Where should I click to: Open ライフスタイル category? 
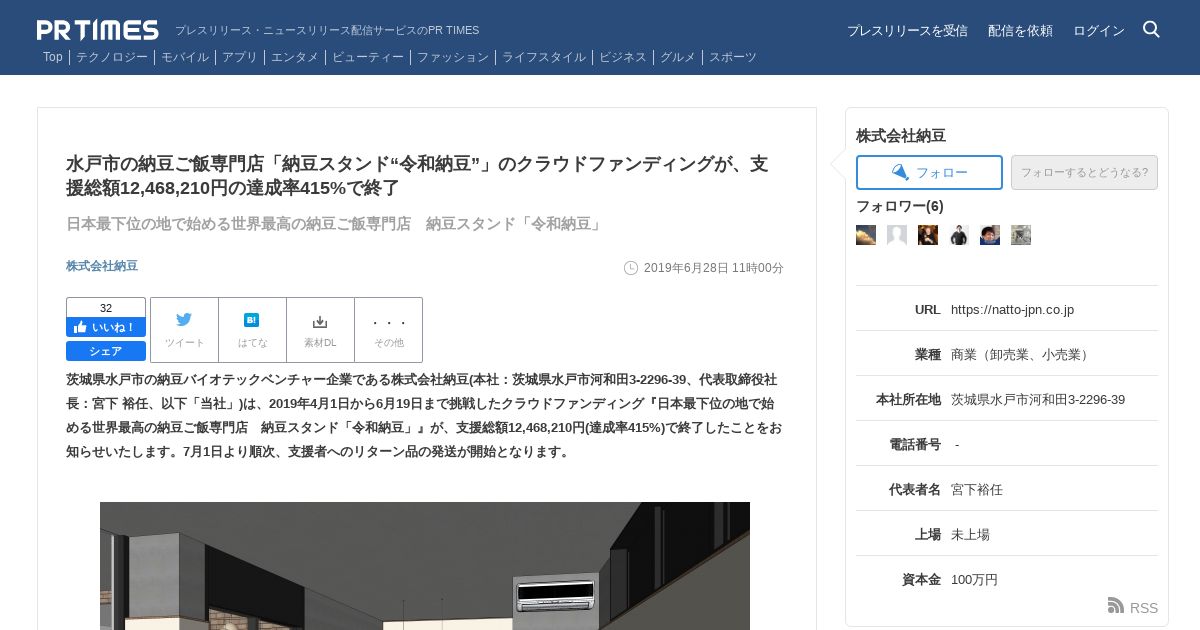[x=544, y=57]
